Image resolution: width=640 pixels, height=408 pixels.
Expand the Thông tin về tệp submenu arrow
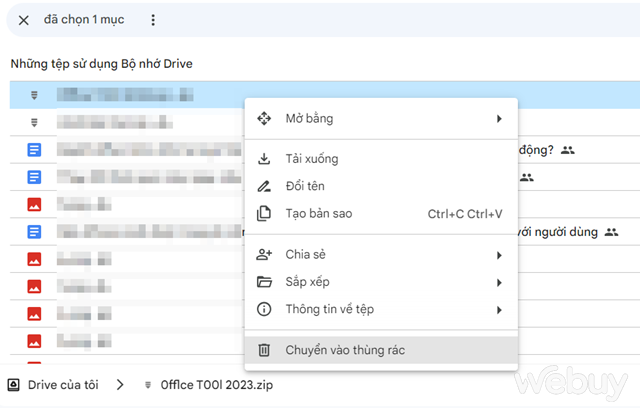499,310
